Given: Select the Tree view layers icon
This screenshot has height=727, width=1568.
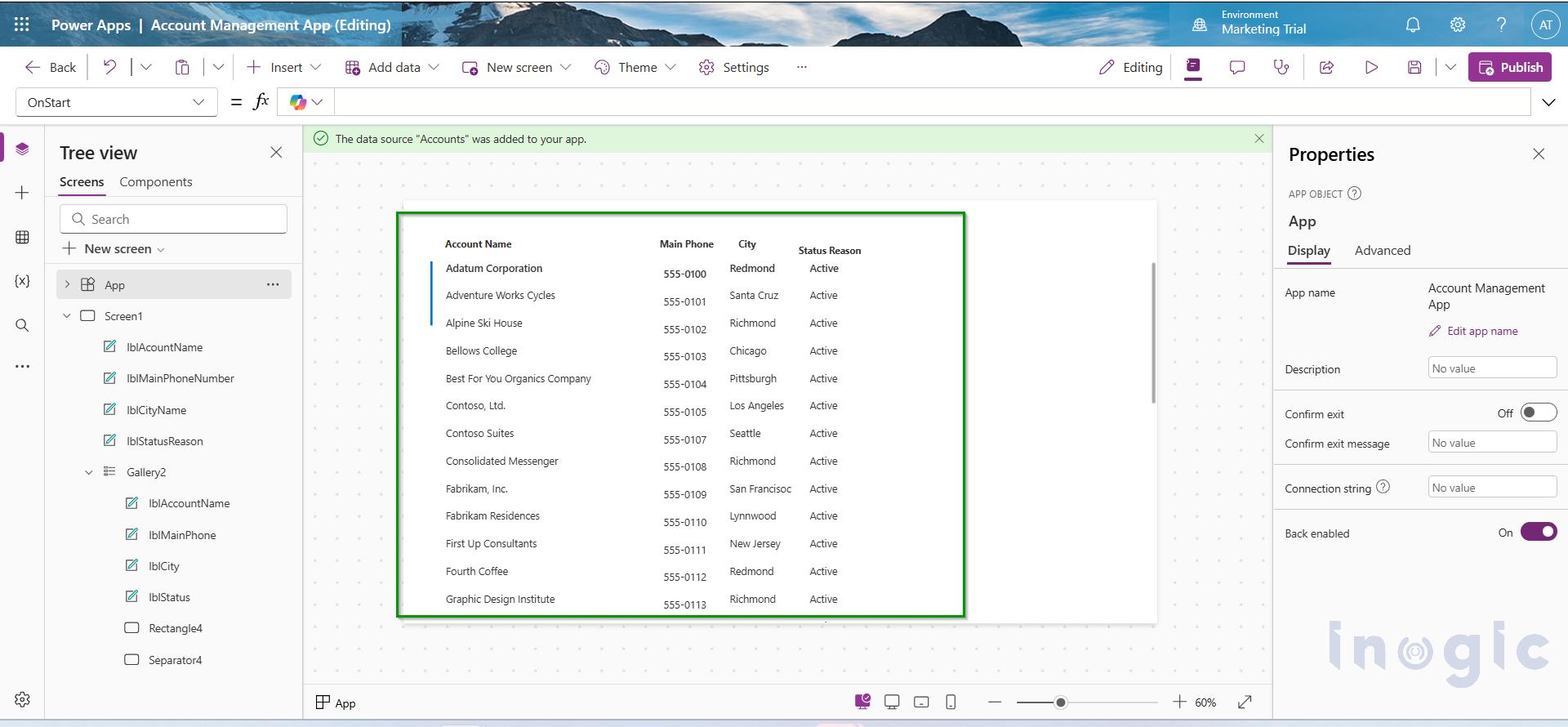Looking at the screenshot, I should coord(22,149).
